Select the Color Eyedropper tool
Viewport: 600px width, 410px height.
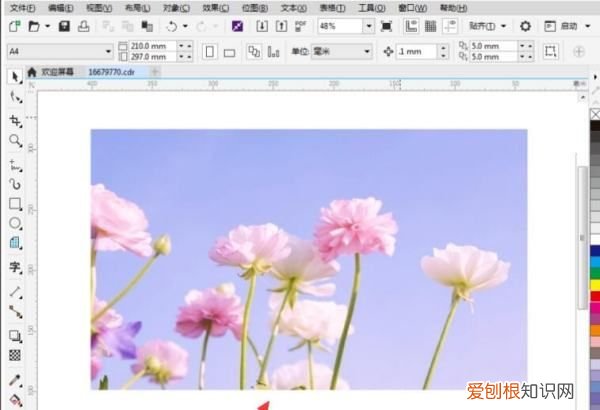click(15, 380)
